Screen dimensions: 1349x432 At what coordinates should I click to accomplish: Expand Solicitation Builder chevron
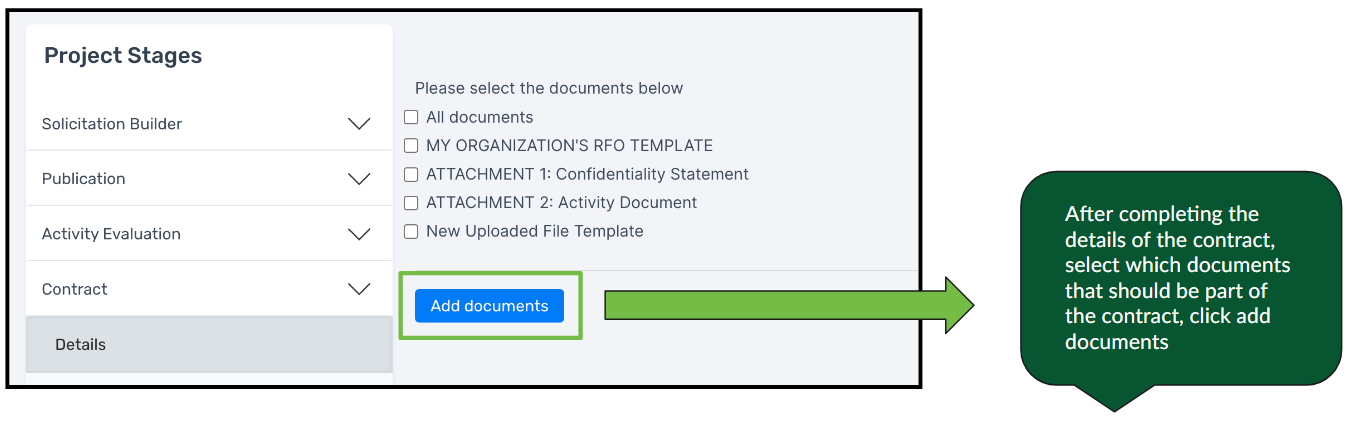click(359, 124)
